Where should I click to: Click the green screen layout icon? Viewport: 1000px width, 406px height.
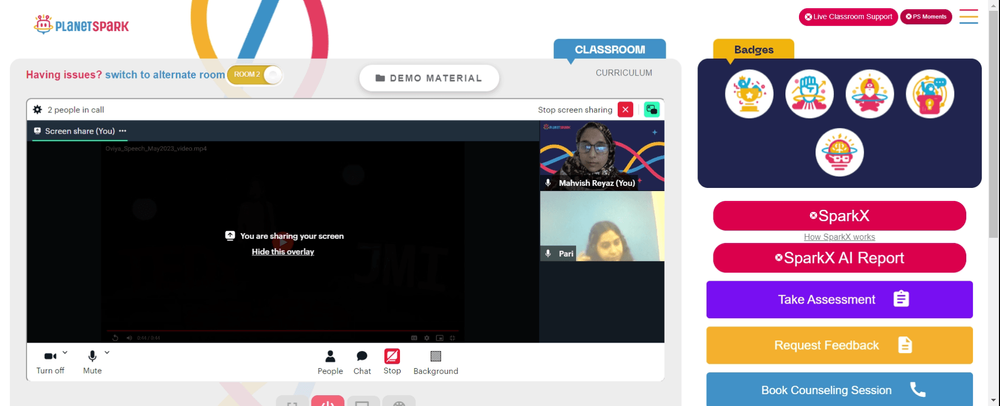click(x=651, y=110)
